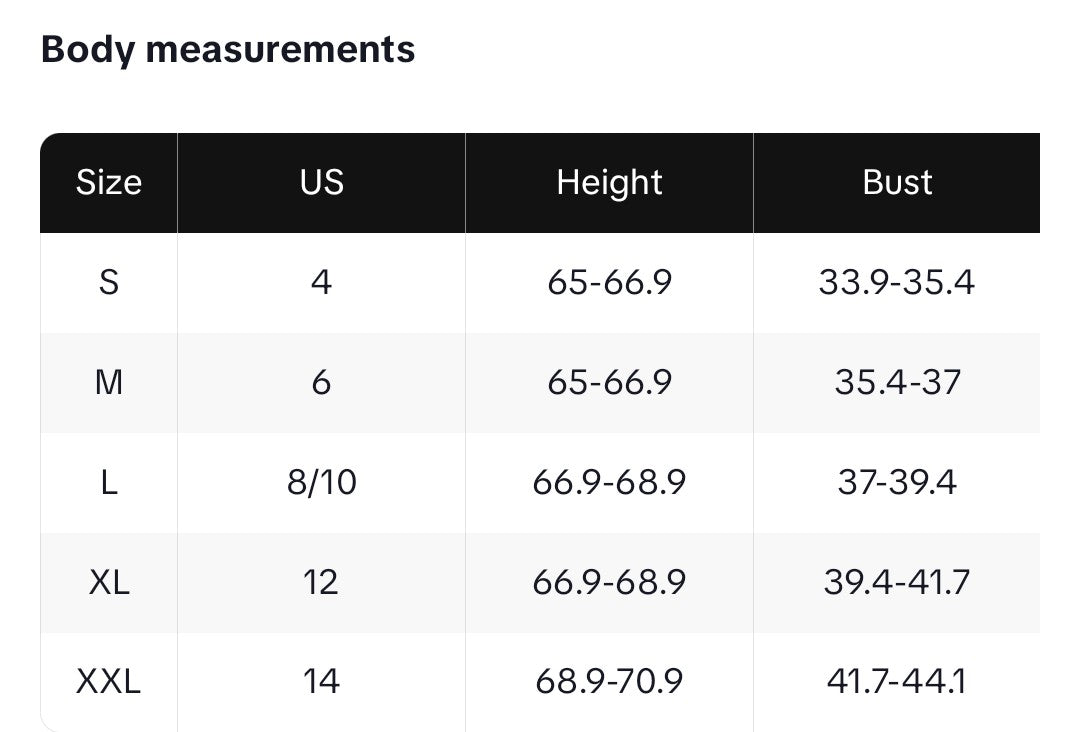The image size is (1080, 732).
Task: Click the Bust column header
Action: click(x=897, y=183)
